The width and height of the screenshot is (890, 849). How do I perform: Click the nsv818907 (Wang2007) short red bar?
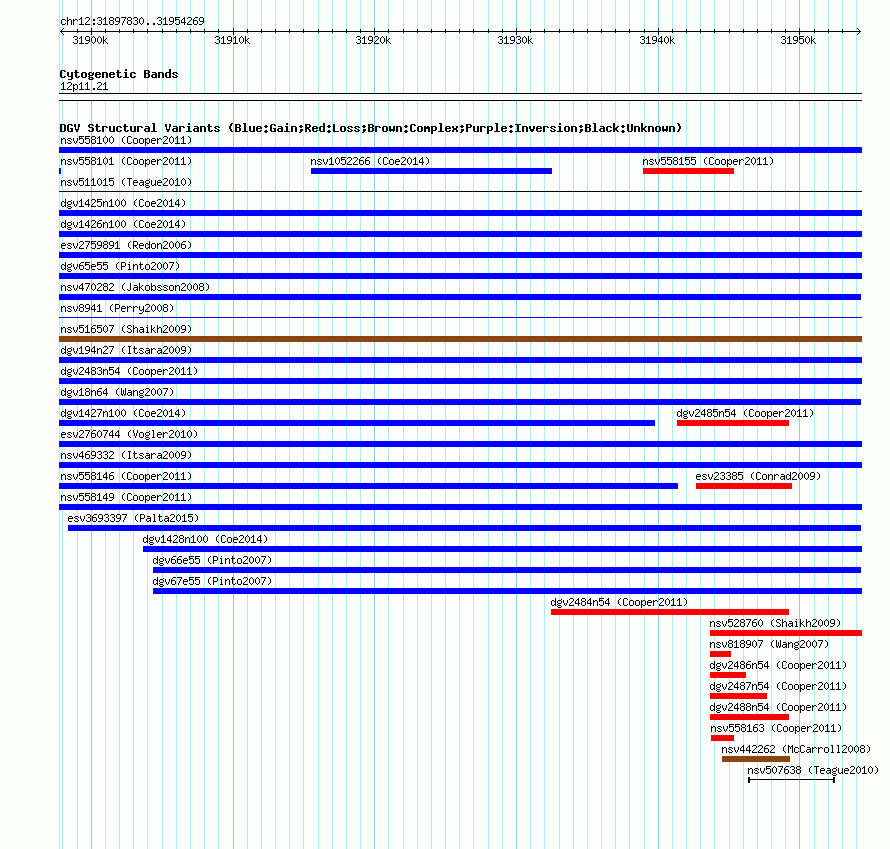(x=720, y=654)
